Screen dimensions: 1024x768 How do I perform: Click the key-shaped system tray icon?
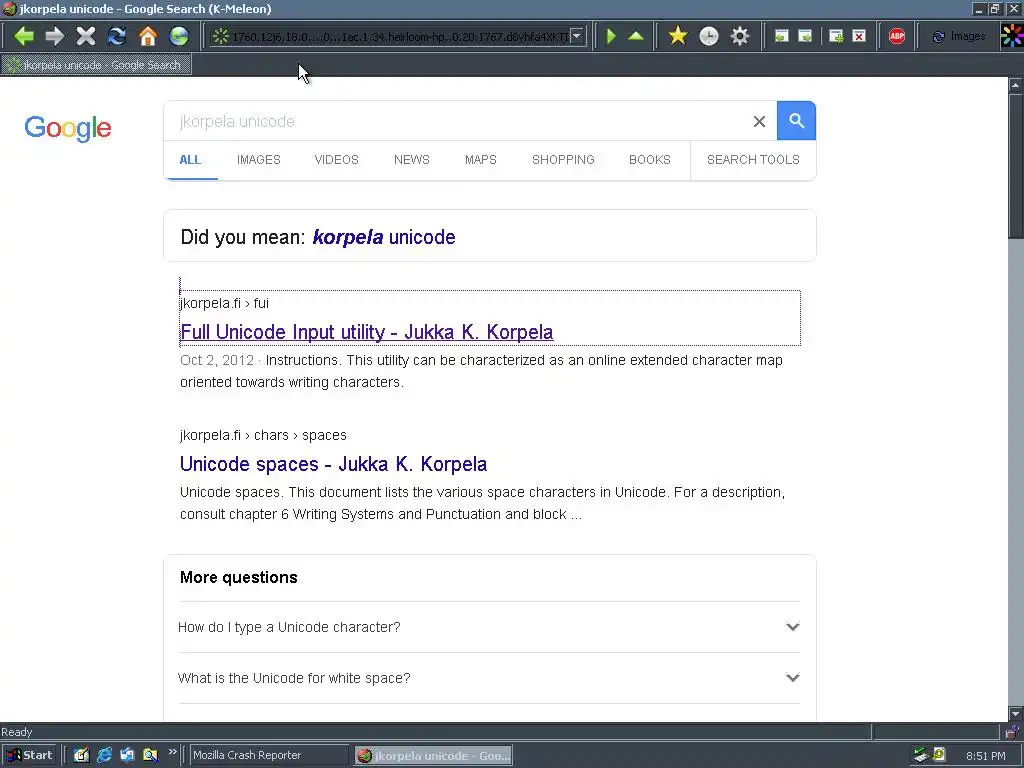(x=939, y=755)
